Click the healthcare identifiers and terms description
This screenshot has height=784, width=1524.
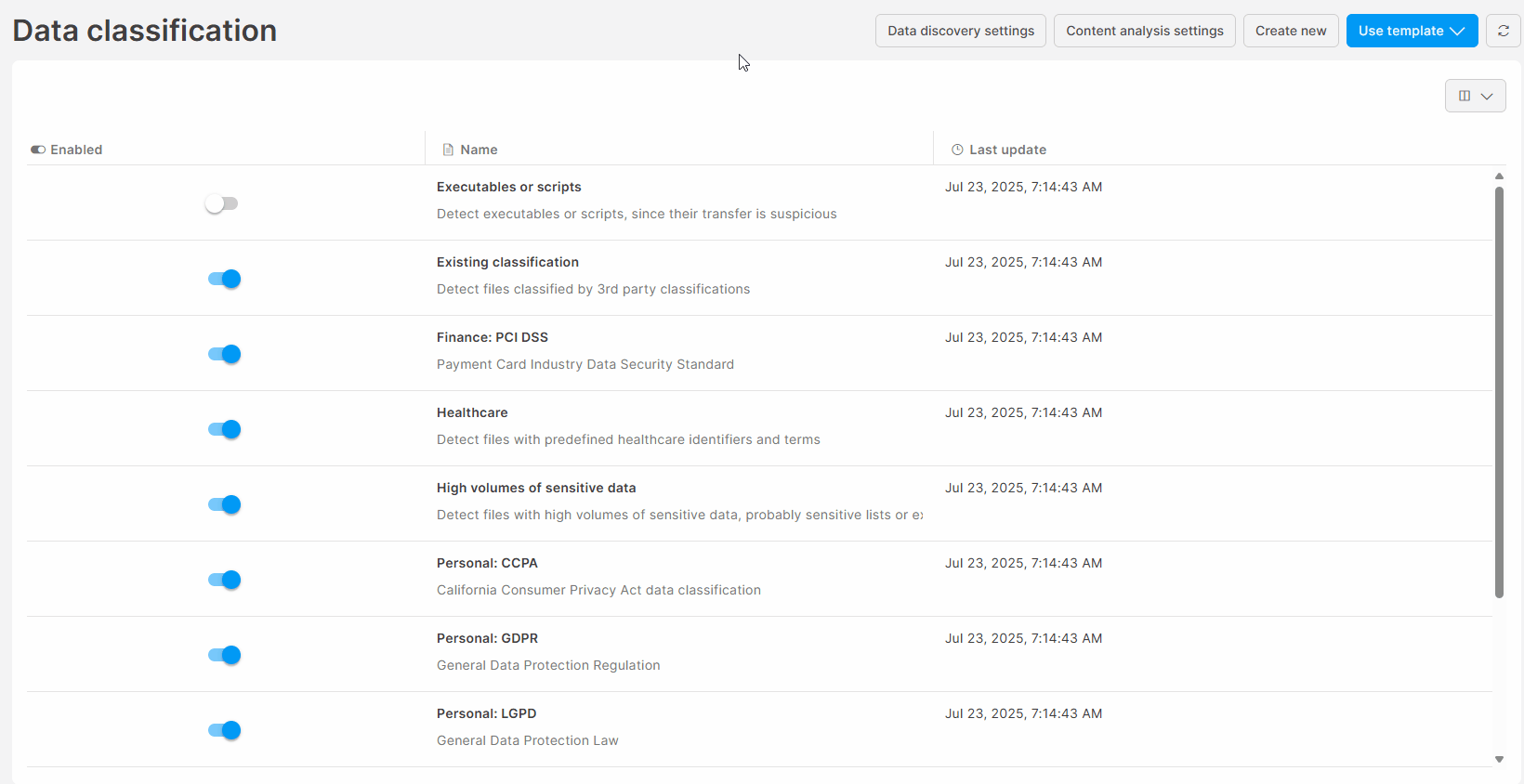628,439
